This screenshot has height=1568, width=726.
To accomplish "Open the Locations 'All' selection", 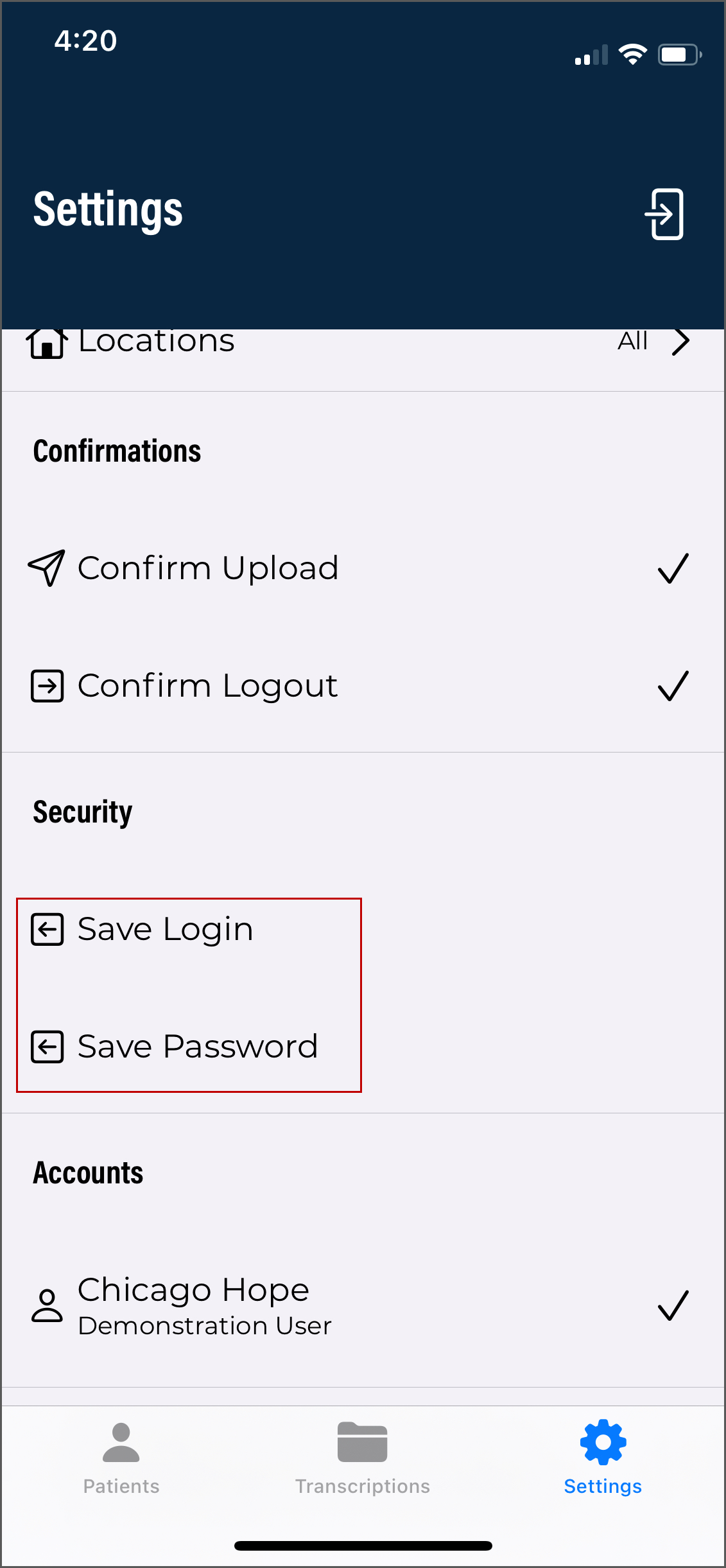I will click(632, 342).
